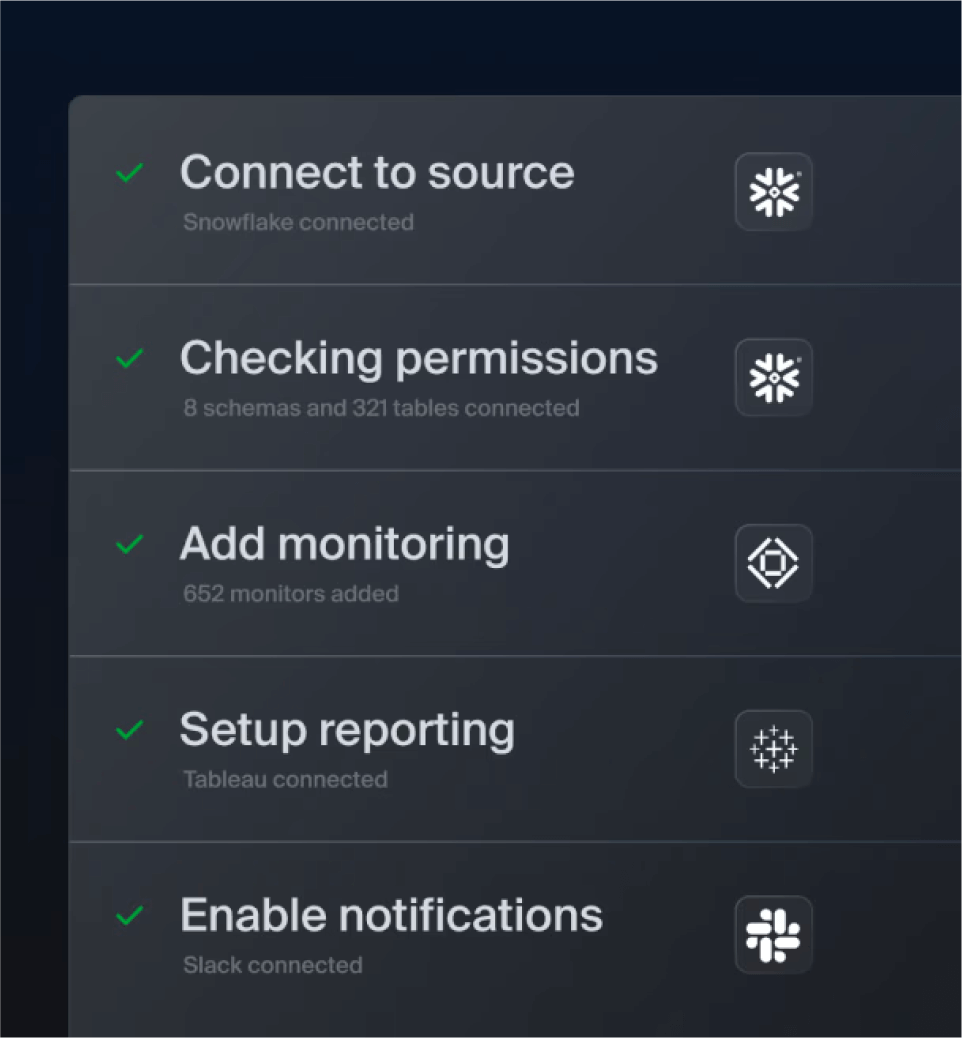Select the Checking permissions heading
962x1038 pixels.
418,358
